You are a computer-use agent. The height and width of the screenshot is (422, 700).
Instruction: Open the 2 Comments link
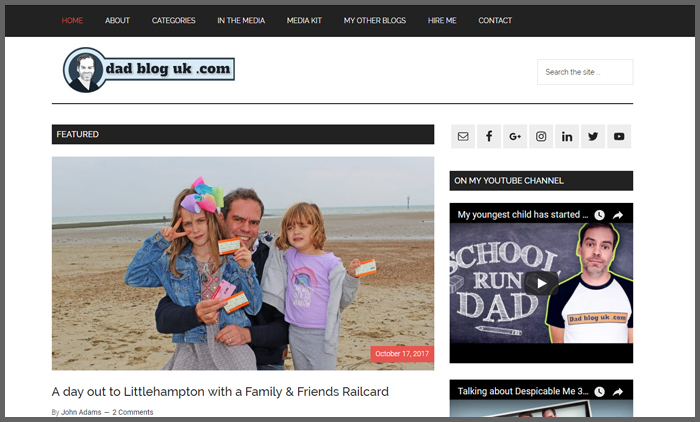[133, 412]
